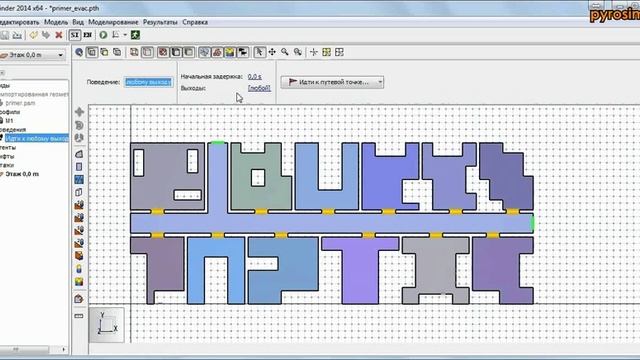
Task: Click the redo arrow icon
Action: click(x=46, y=35)
